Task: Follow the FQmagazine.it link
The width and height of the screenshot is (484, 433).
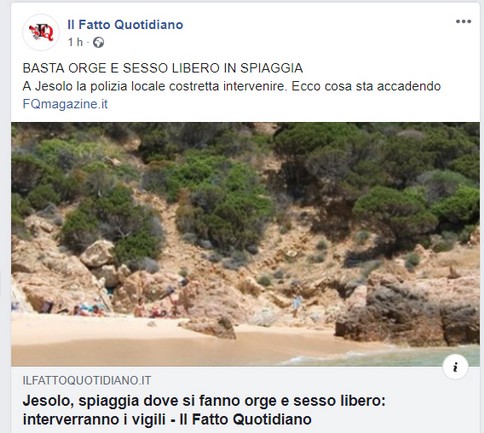Action: click(x=65, y=104)
